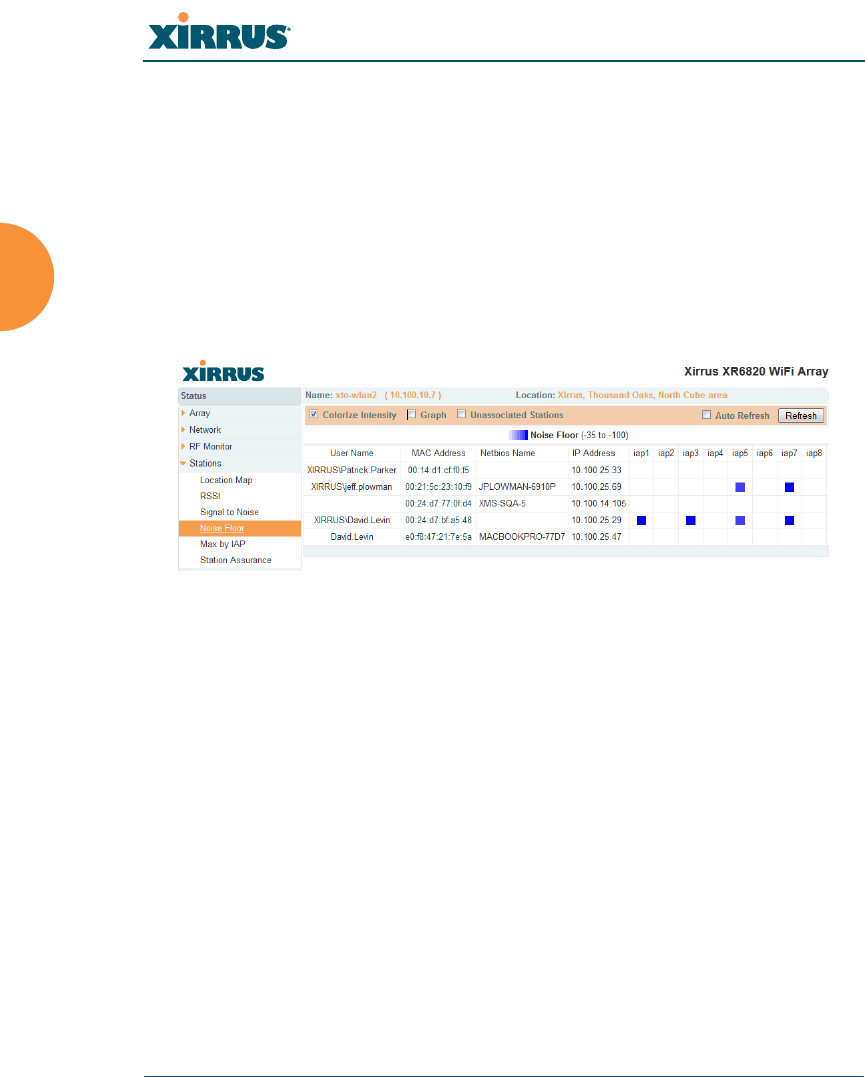Sort by Netbios Name column
865x1077 pixels.
[508, 453]
